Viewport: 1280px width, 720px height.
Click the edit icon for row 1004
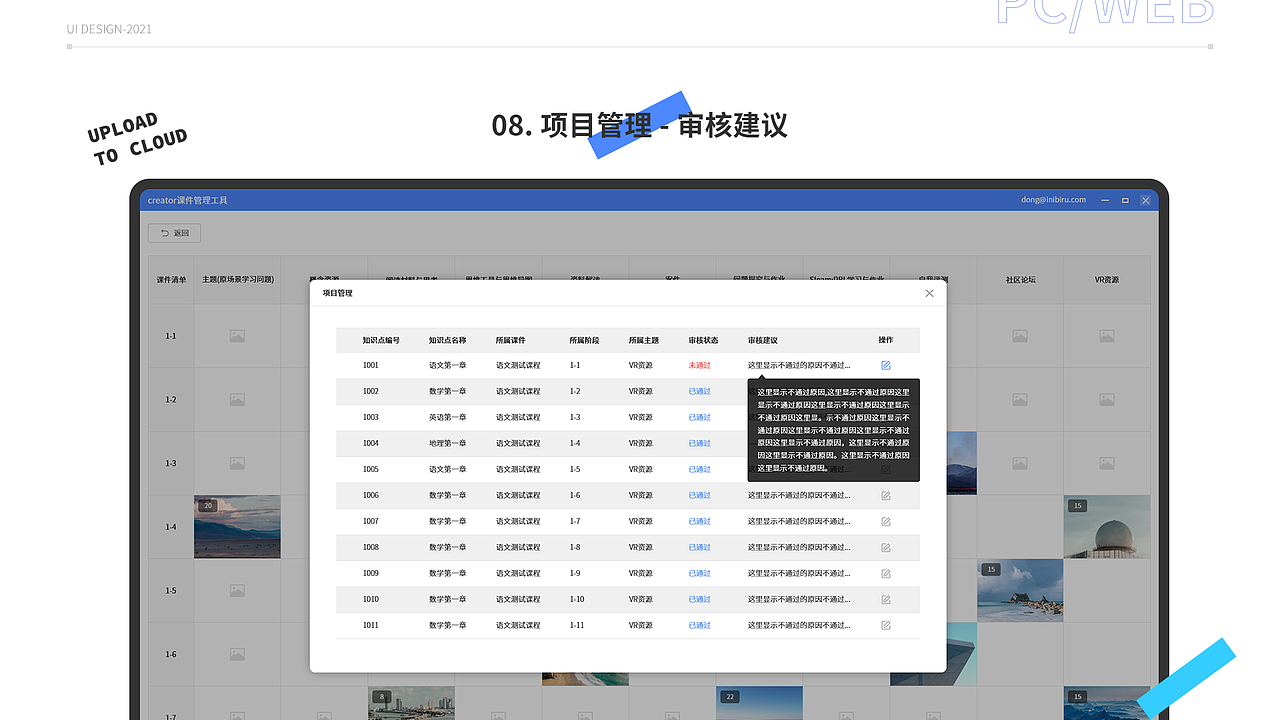(x=885, y=443)
